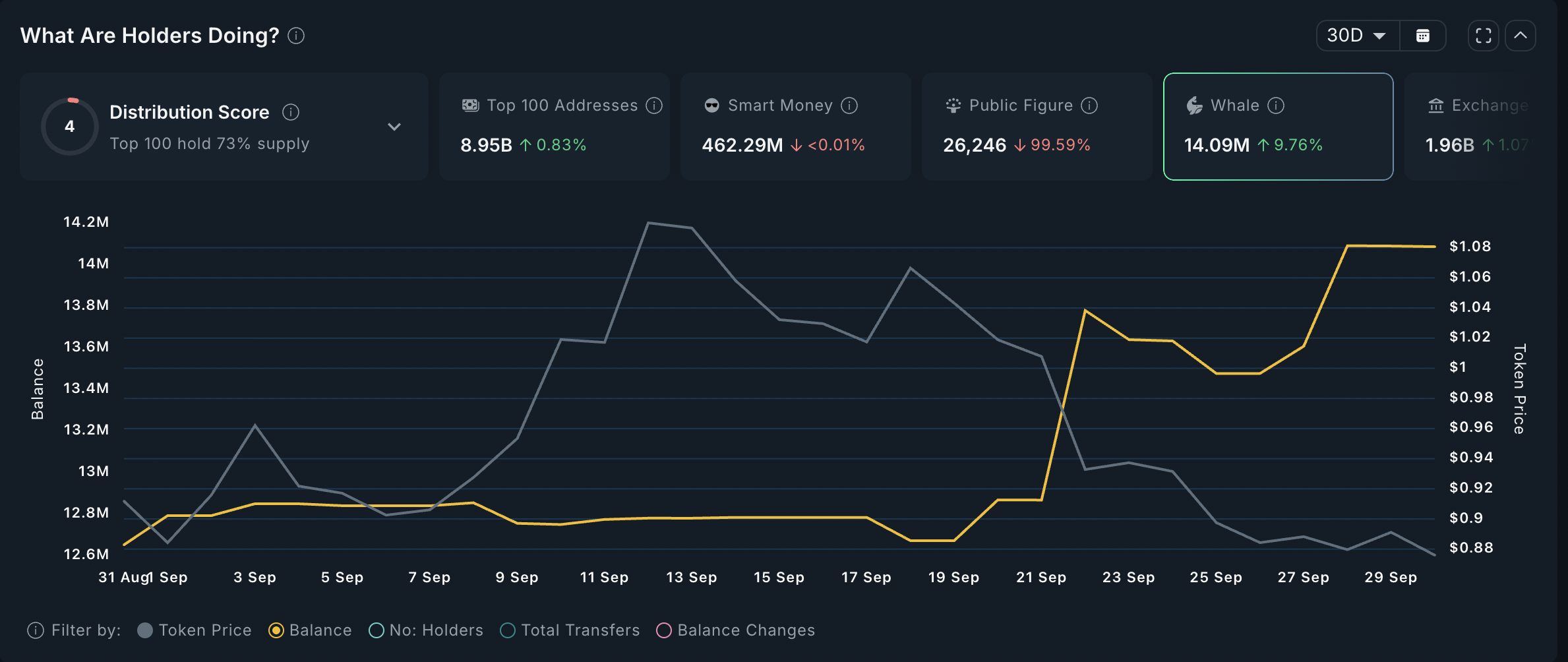Click the Public Figure info icon

click(1089, 105)
